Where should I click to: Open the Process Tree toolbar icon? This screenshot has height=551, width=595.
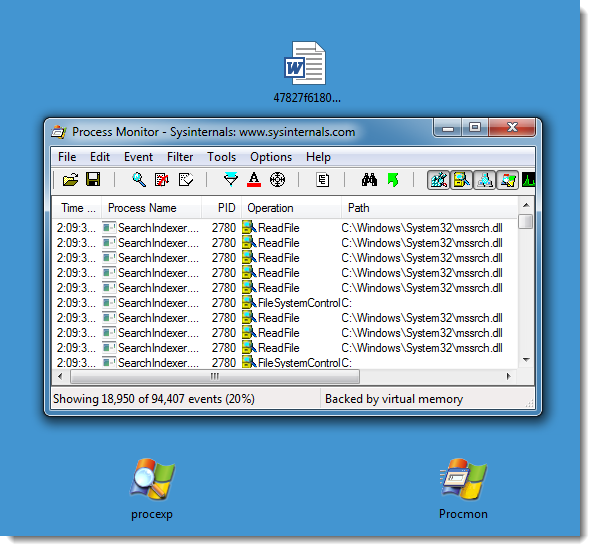[x=323, y=179]
